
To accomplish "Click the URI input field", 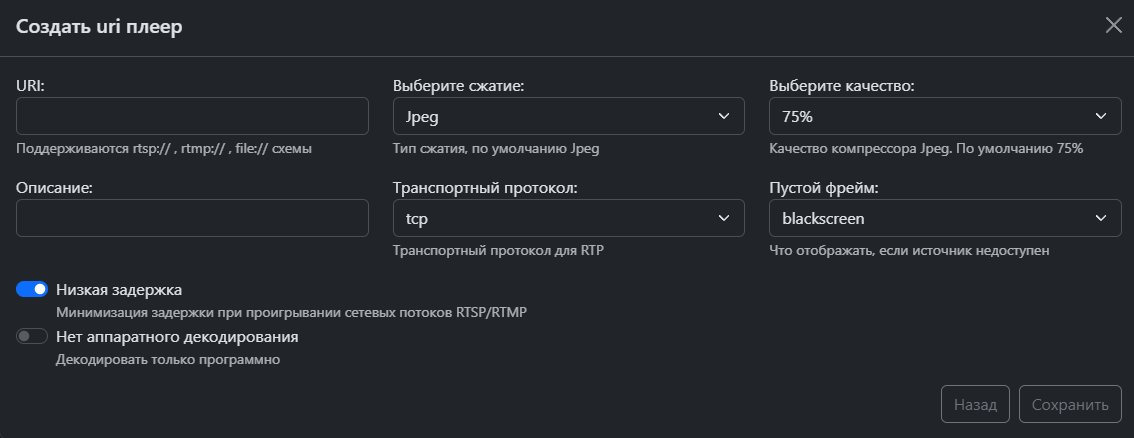I will [193, 116].
